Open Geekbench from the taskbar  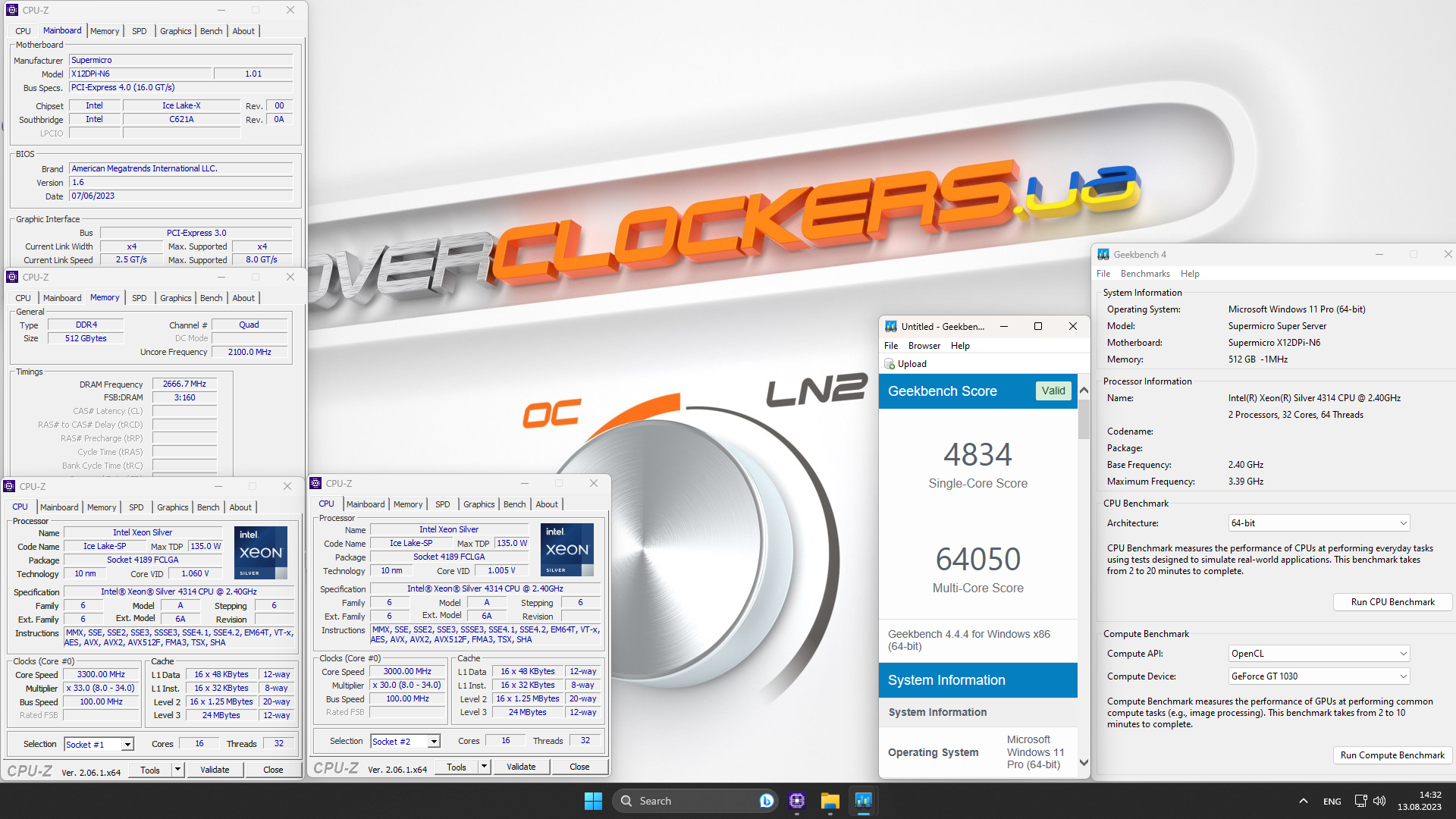863,801
